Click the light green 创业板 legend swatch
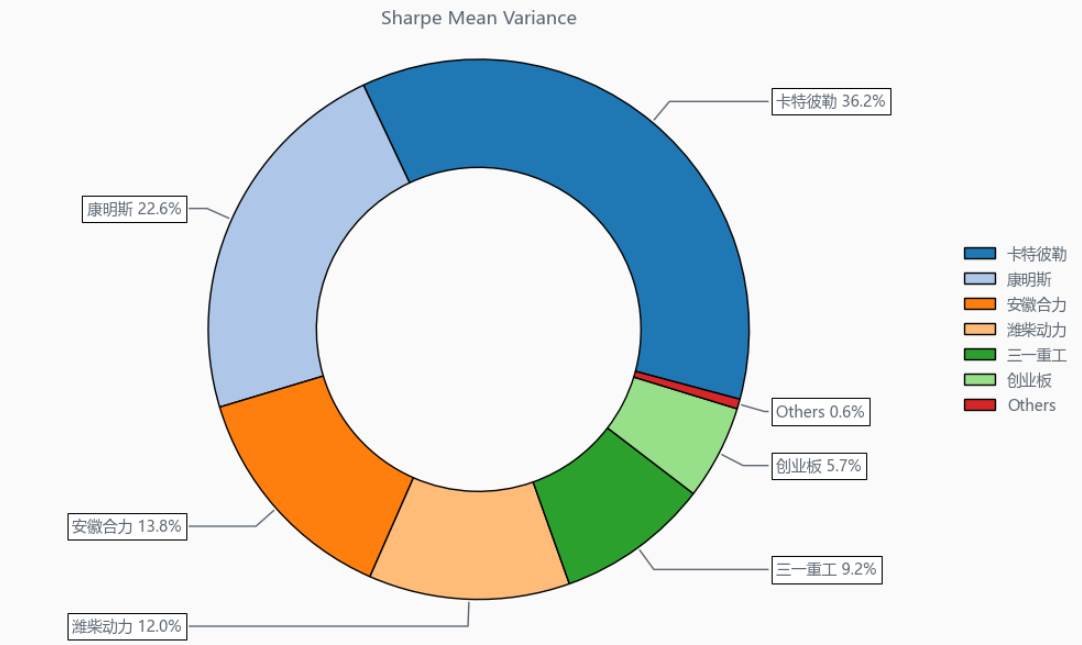The width and height of the screenshot is (1082, 645). 980,380
